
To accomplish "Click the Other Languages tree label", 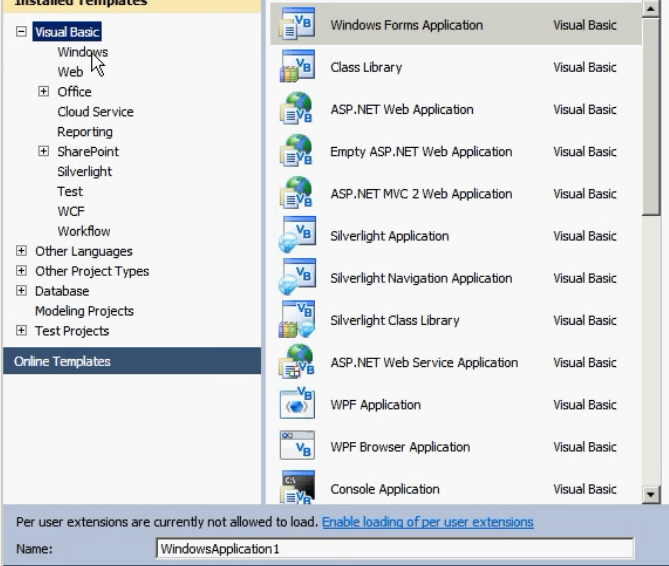I will coord(84,251).
